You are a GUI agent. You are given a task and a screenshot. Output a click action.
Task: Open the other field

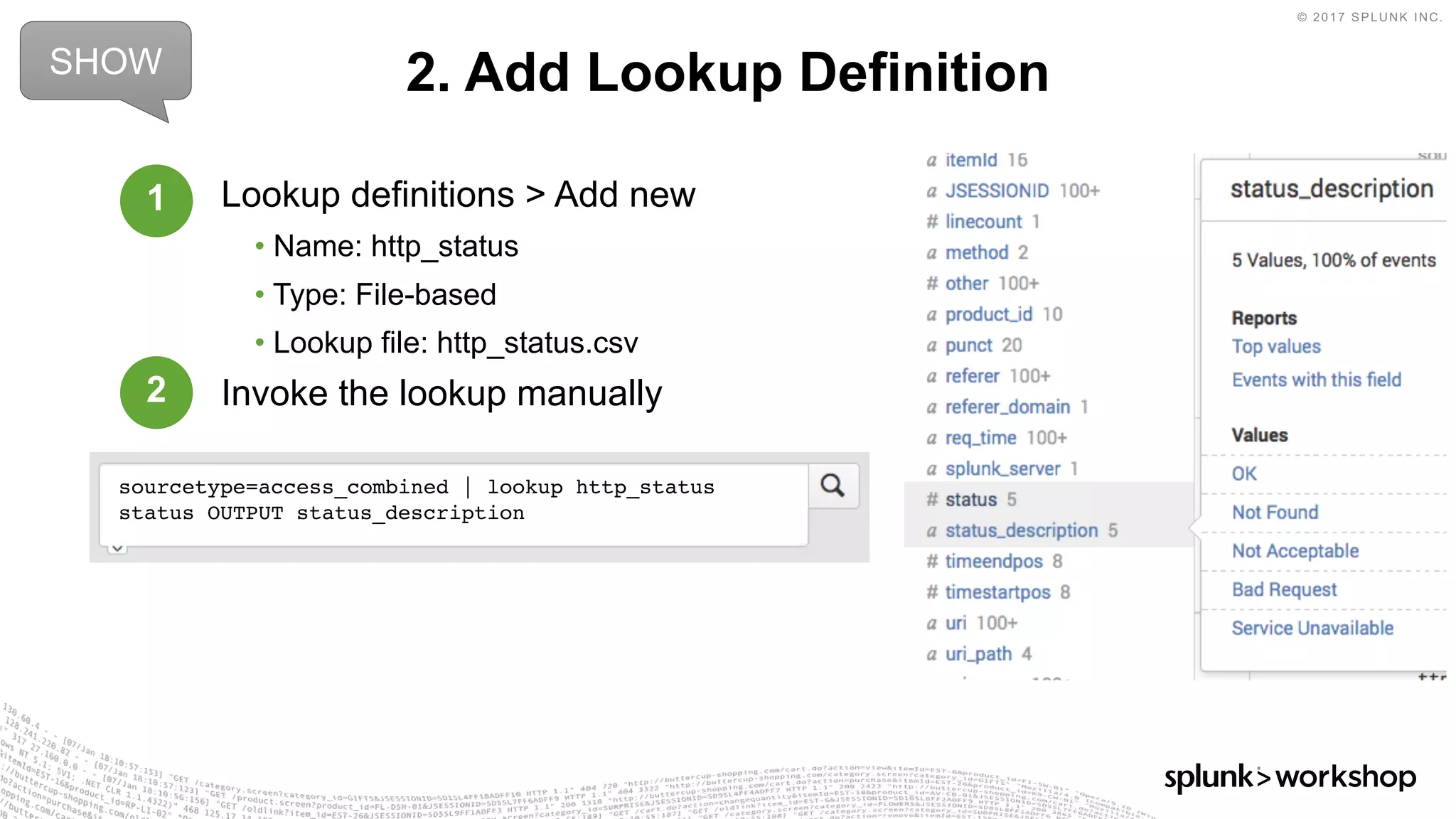[967, 284]
